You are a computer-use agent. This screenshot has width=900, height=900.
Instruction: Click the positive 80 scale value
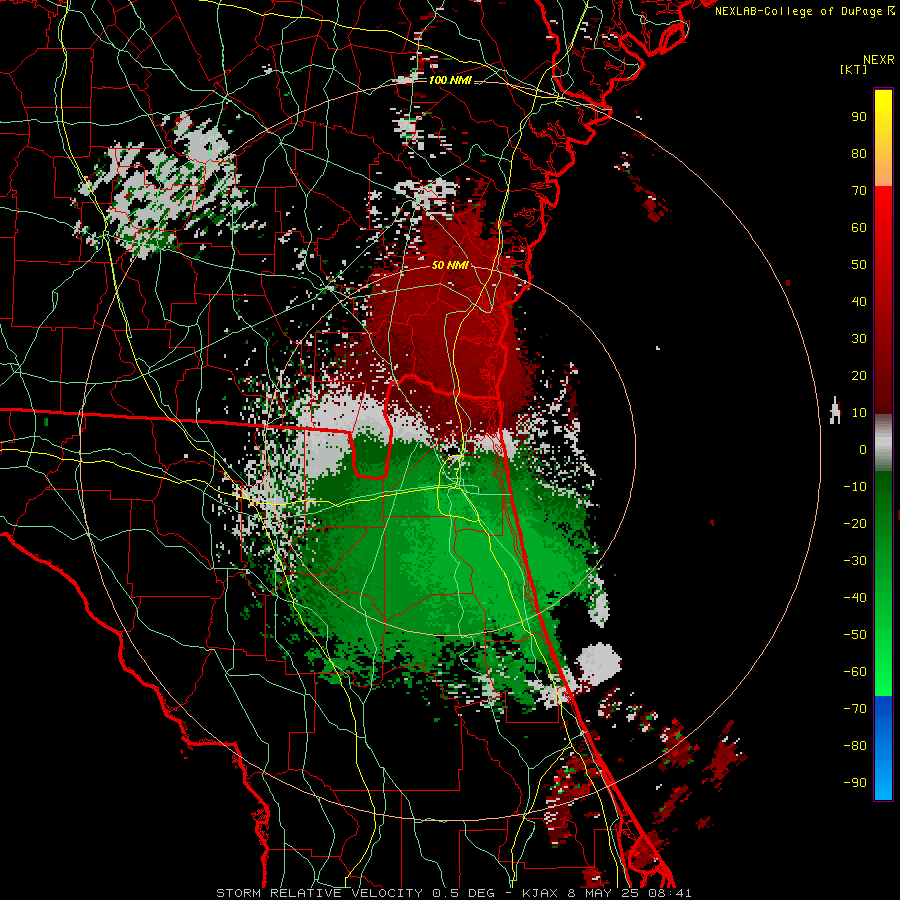tap(859, 153)
